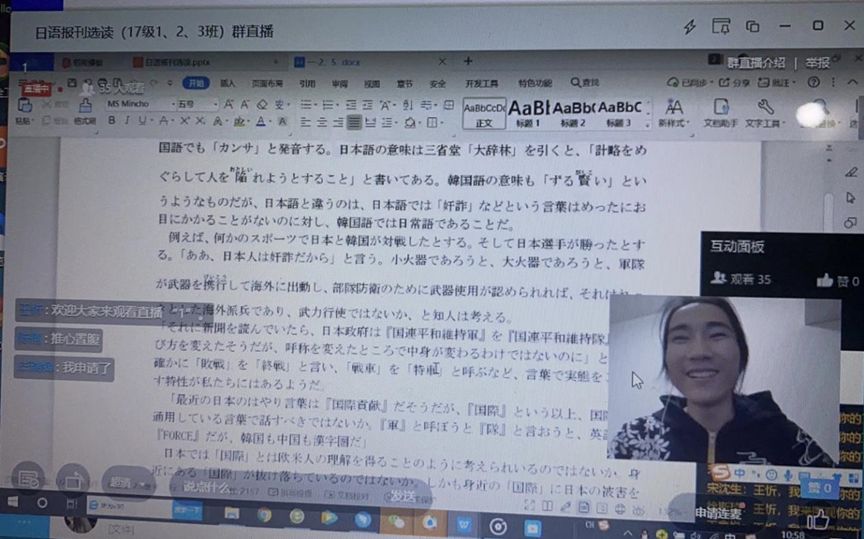Screen dimensions: 864x539
Task: Open 群直播介绍 live stream introduction link
Action: tap(756, 63)
